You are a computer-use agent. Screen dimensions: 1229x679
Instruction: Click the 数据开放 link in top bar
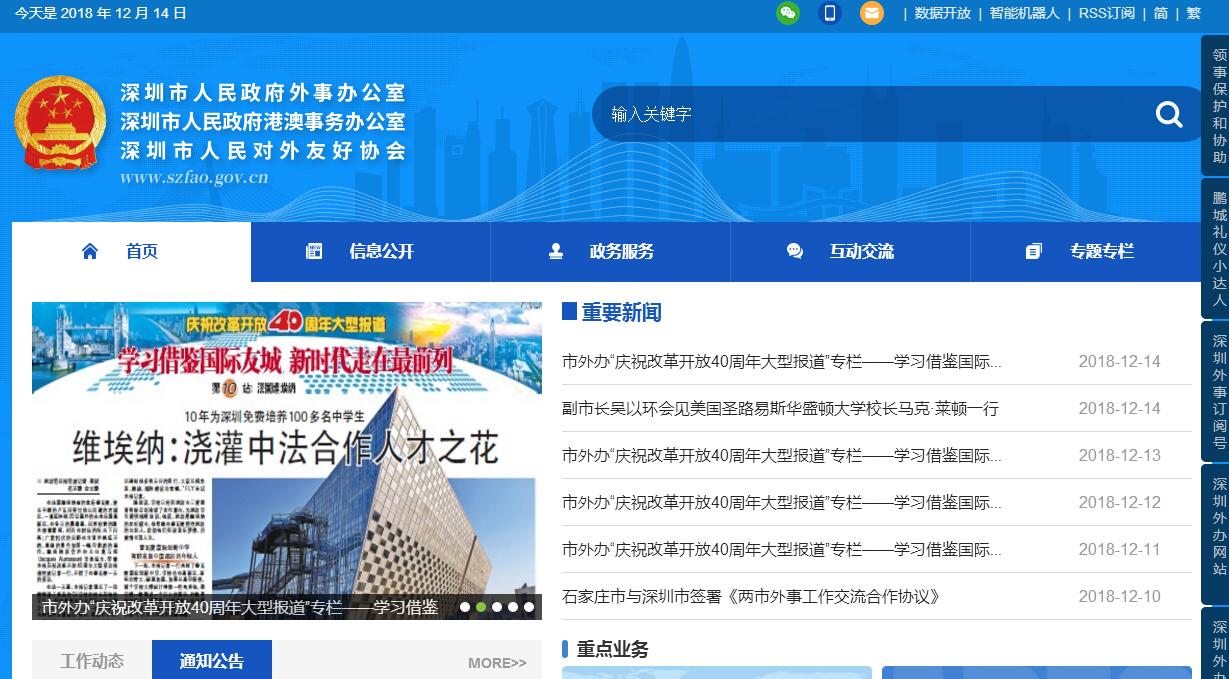point(942,13)
